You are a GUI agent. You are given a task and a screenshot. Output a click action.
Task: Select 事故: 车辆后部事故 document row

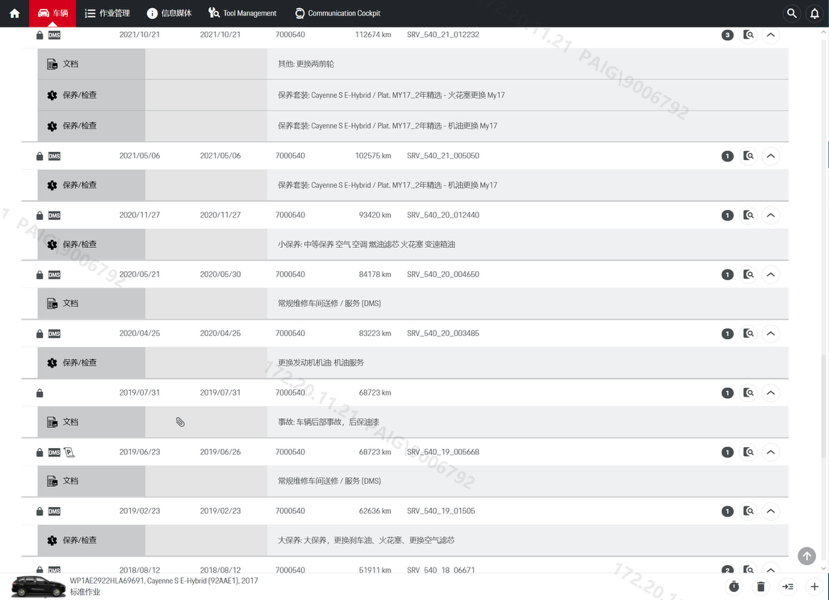pyautogui.click(x=413, y=422)
